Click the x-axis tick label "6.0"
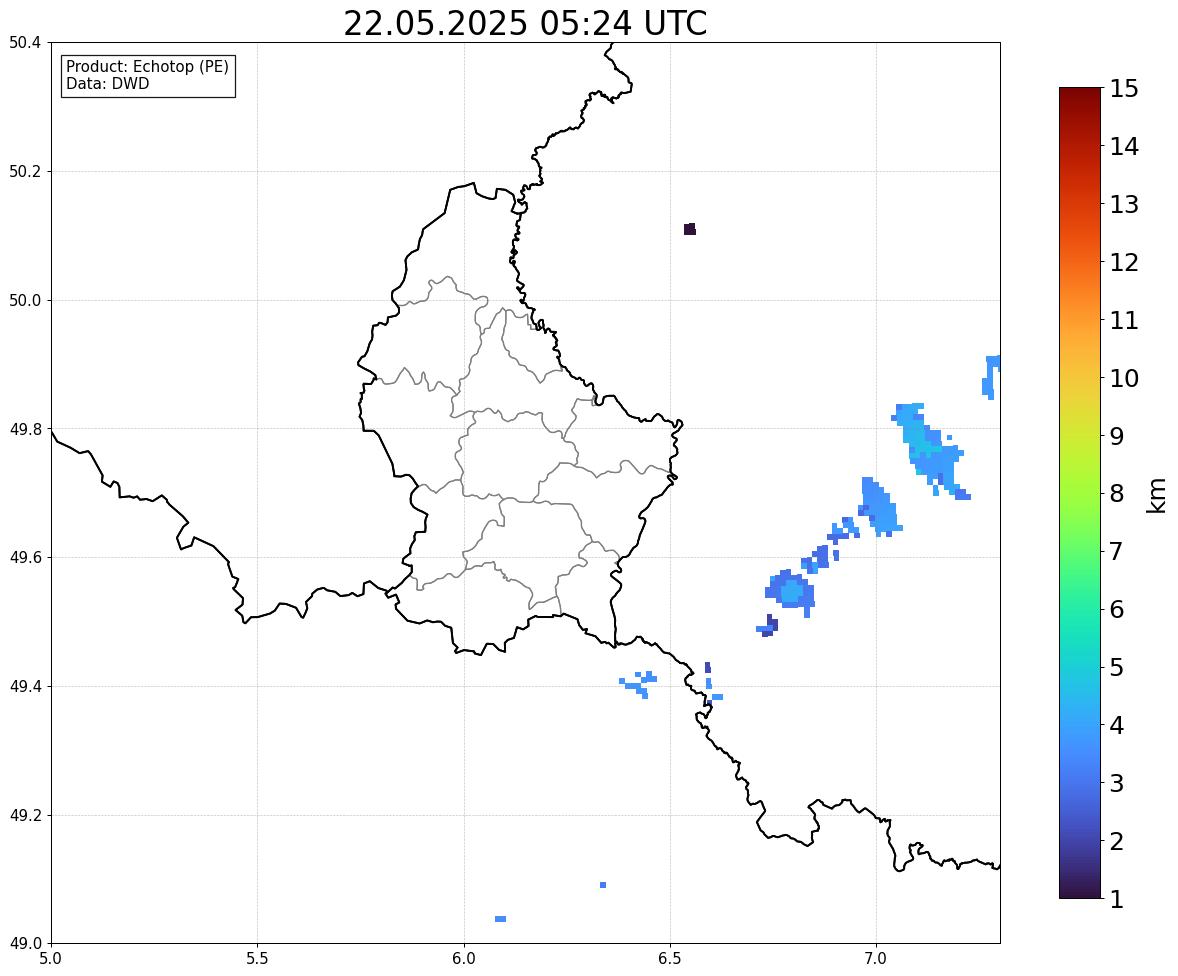This screenshot has height=976, width=1178. (464, 959)
